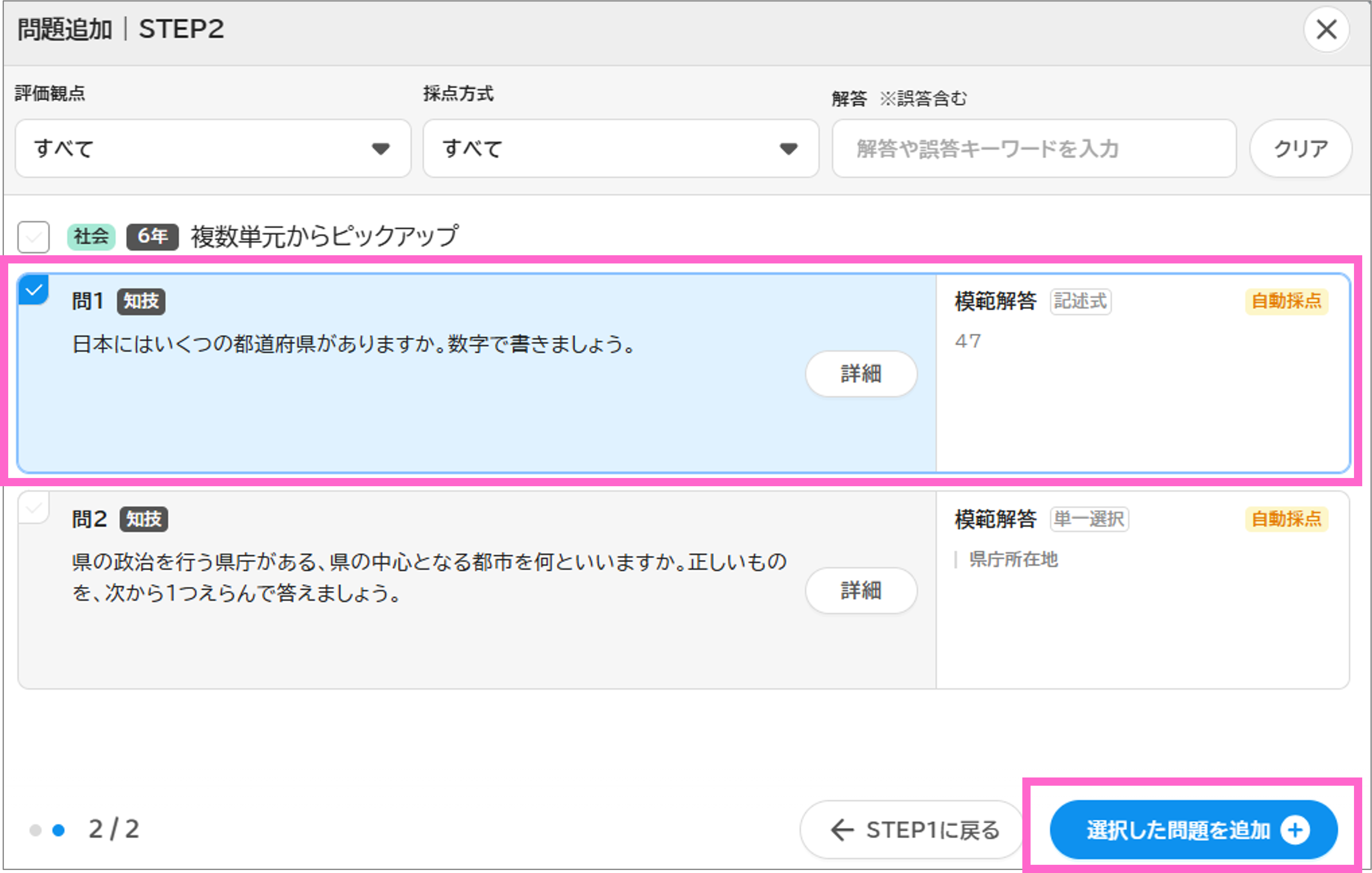Open the 評価観点 dropdown

(x=213, y=149)
